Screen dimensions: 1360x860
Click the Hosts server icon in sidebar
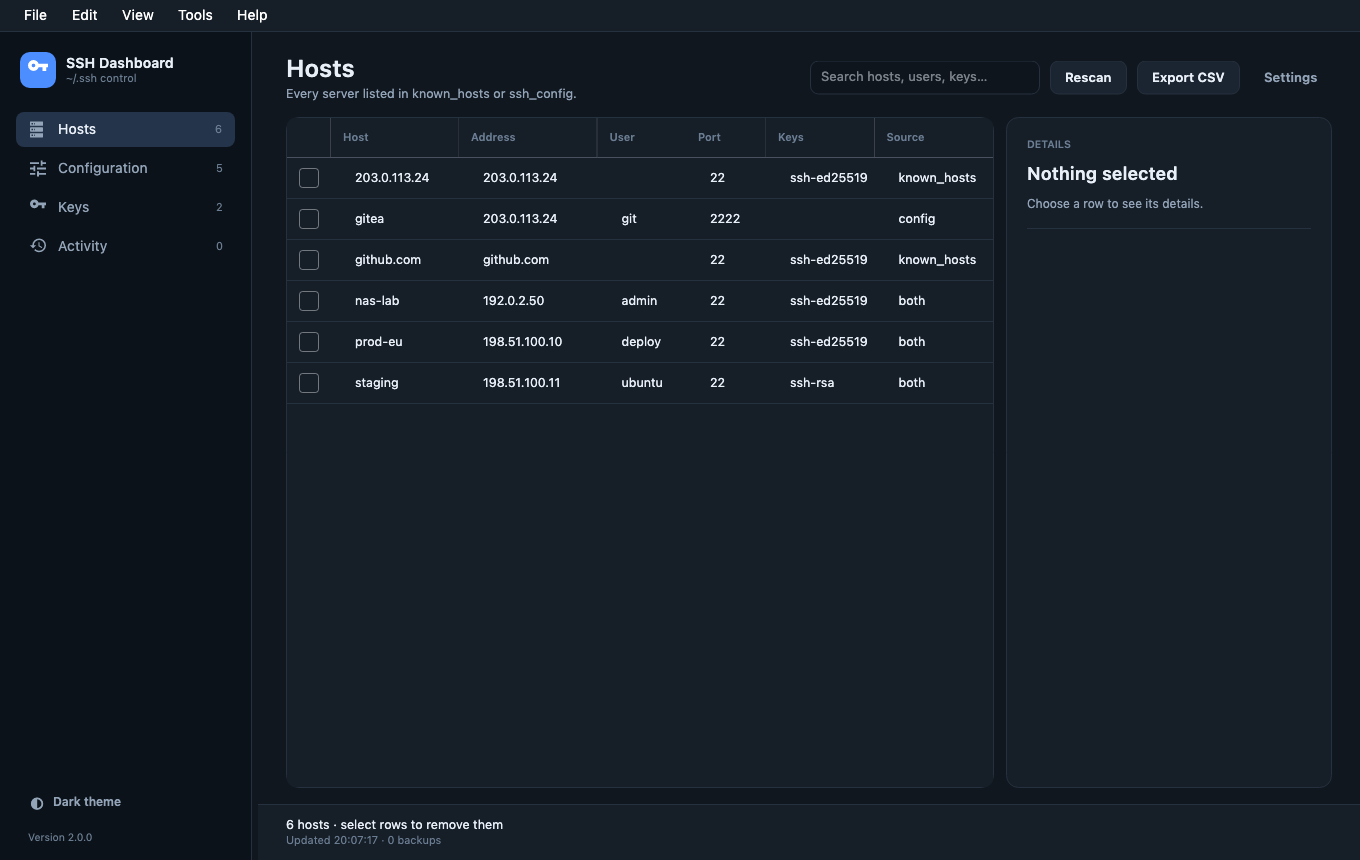[x=37, y=129]
